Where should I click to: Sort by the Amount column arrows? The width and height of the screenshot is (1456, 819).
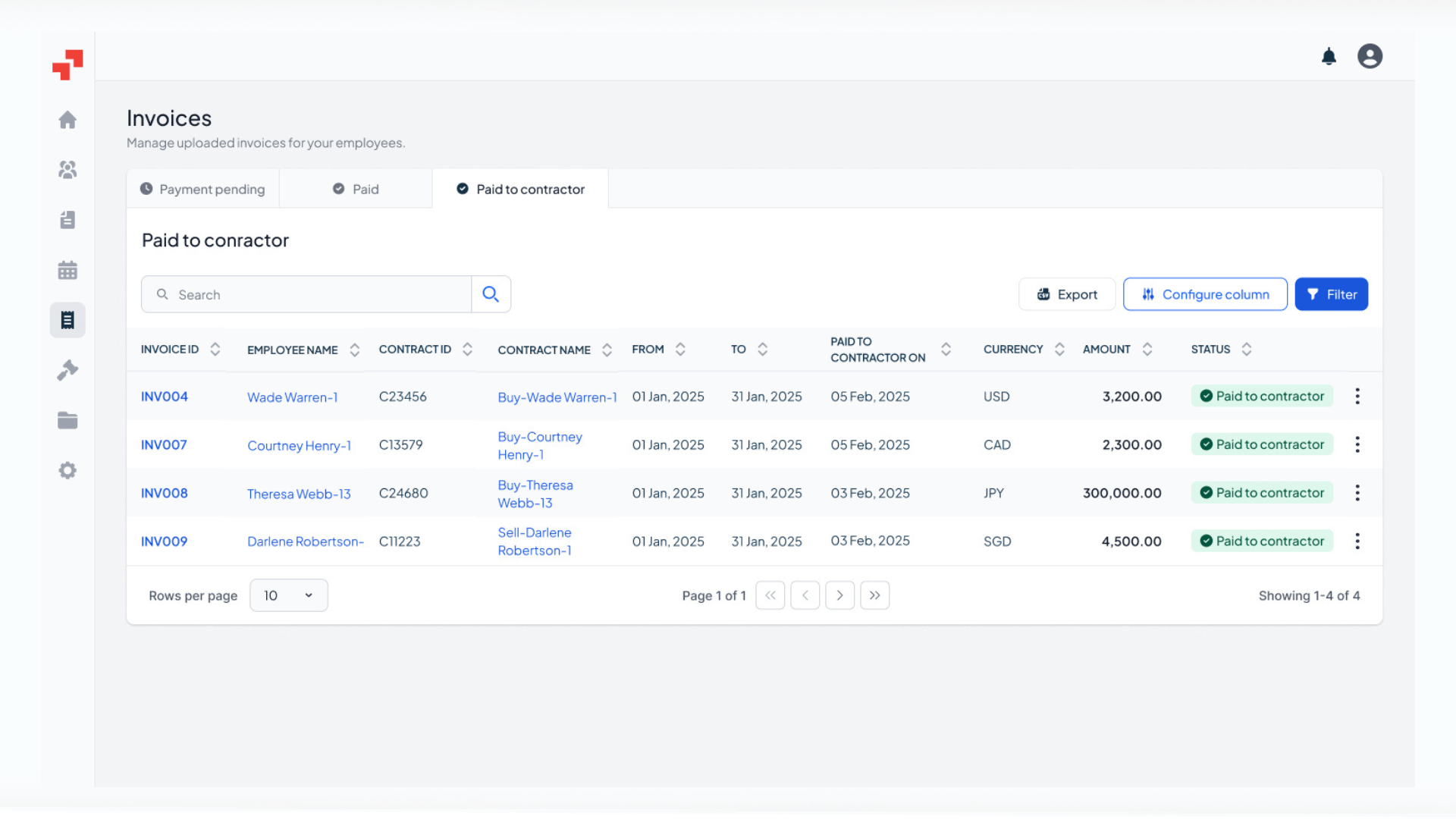tap(1147, 349)
